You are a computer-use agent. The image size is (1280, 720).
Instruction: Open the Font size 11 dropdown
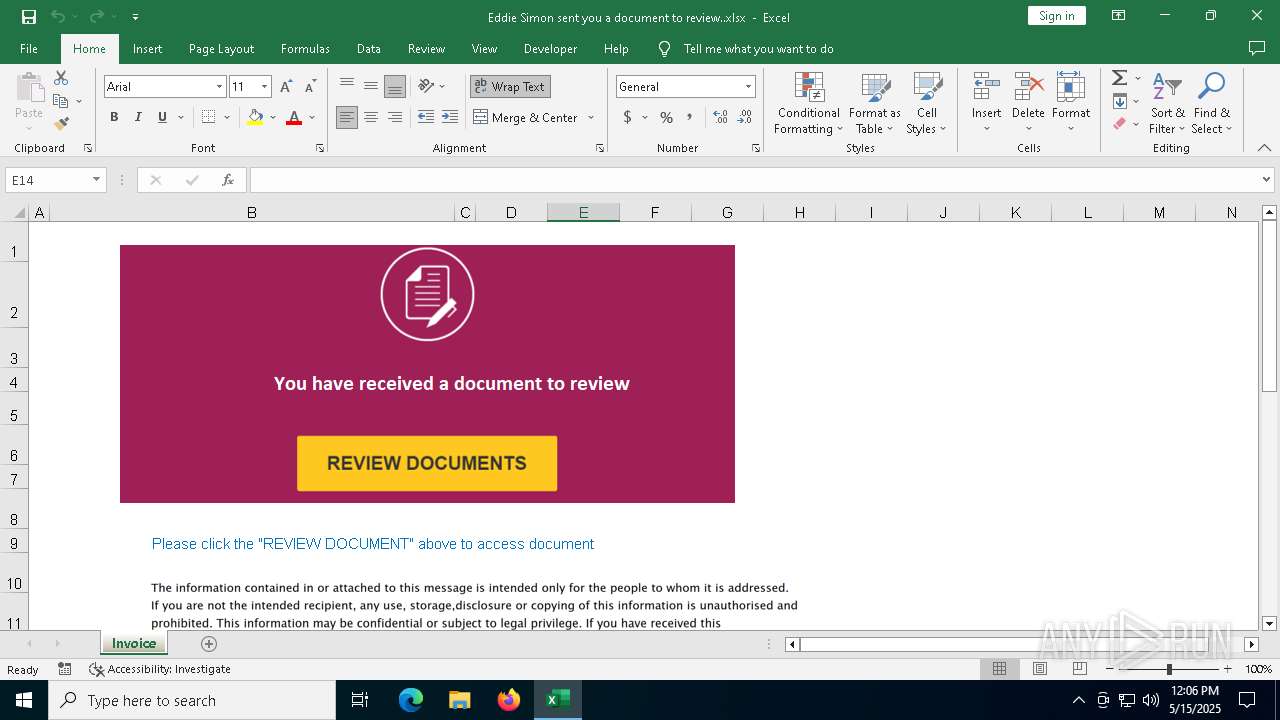click(x=264, y=87)
